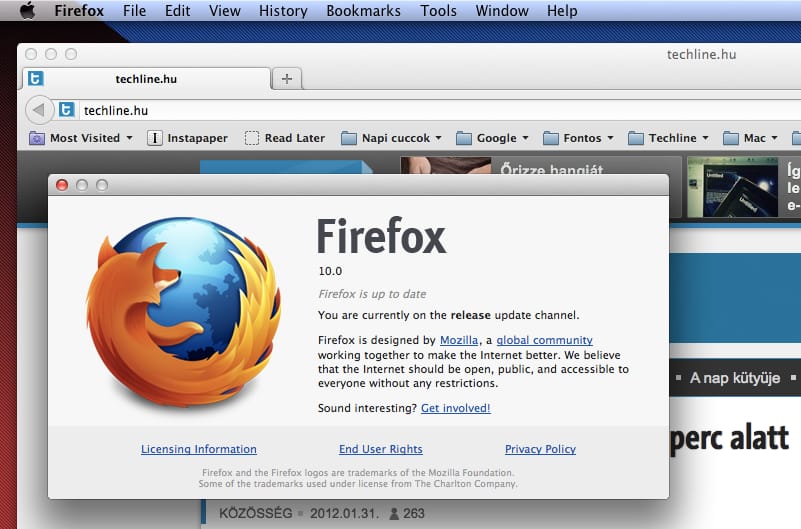Click the 'perc alatt' article headline
801x529 pixels.
[x=729, y=439]
